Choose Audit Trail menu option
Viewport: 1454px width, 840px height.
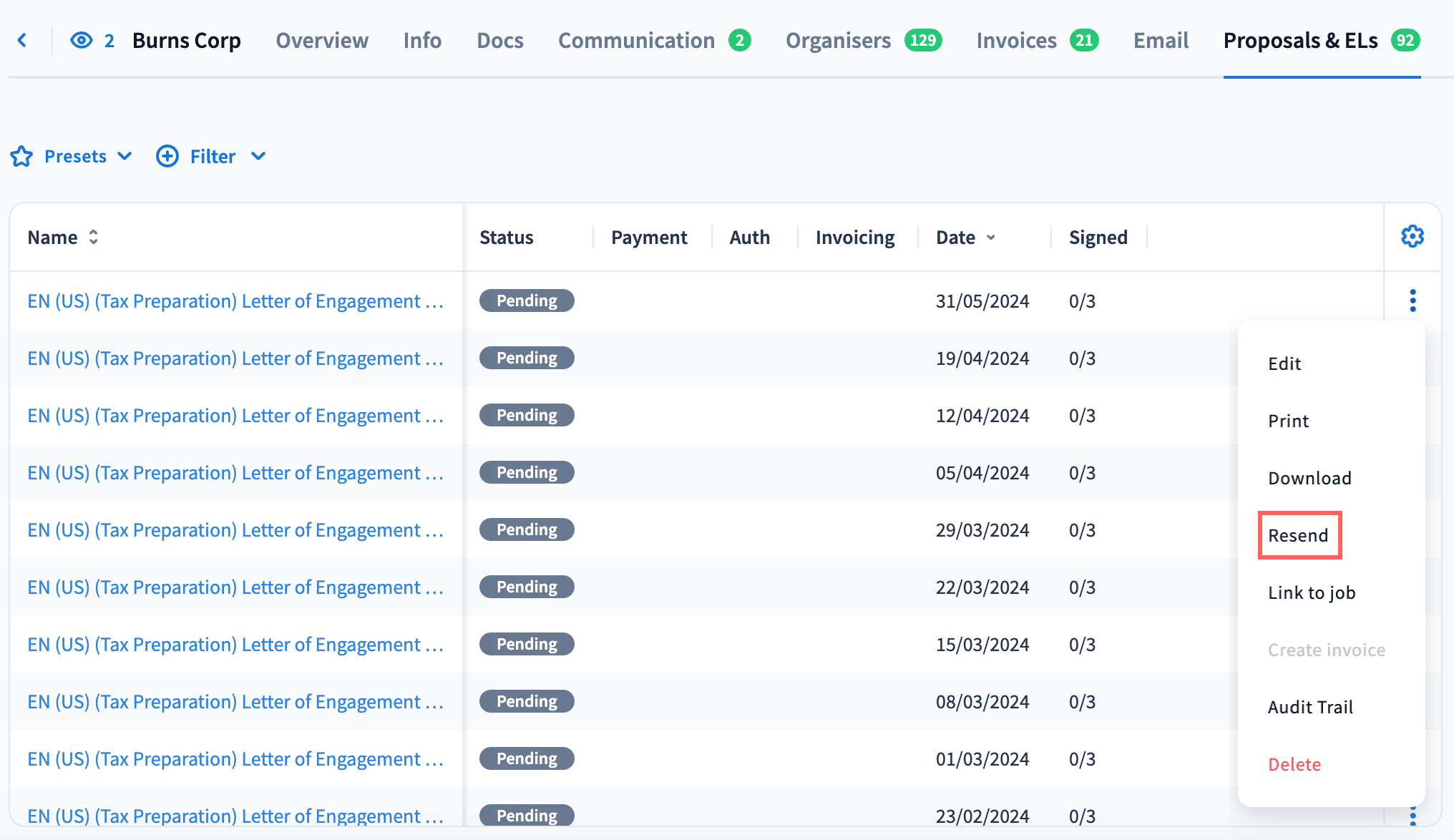[1310, 707]
